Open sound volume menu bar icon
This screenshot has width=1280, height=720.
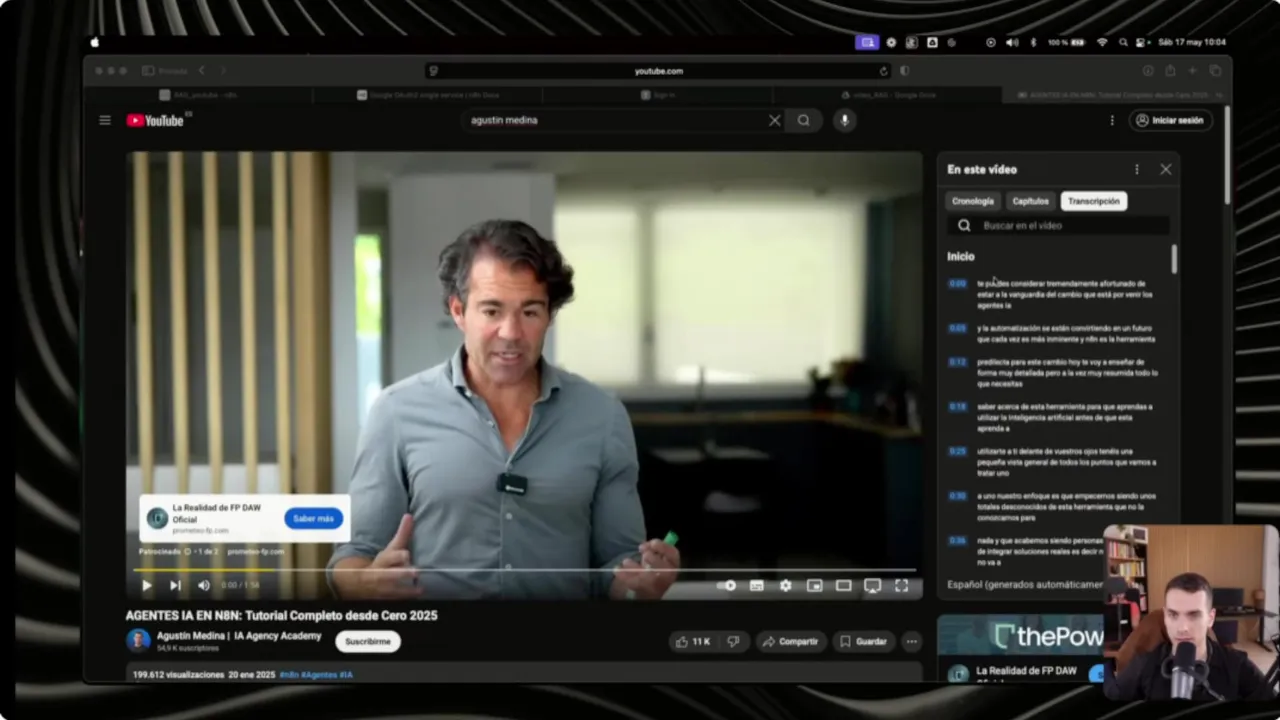click(1011, 42)
